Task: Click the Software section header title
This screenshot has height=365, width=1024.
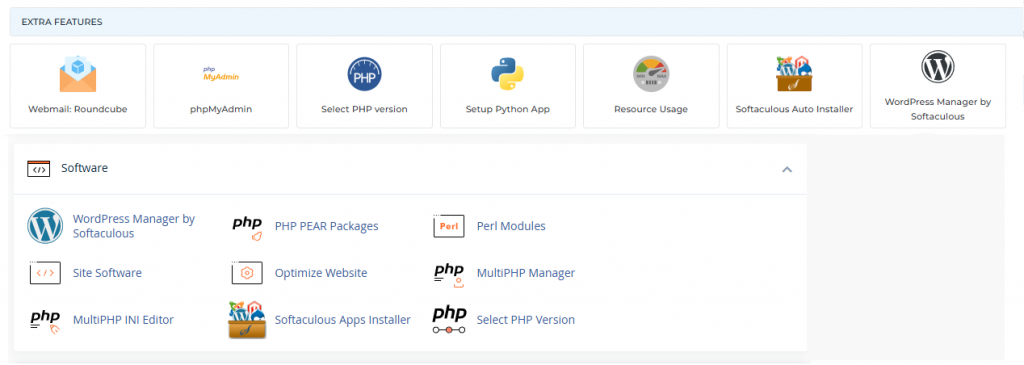Action: point(84,168)
